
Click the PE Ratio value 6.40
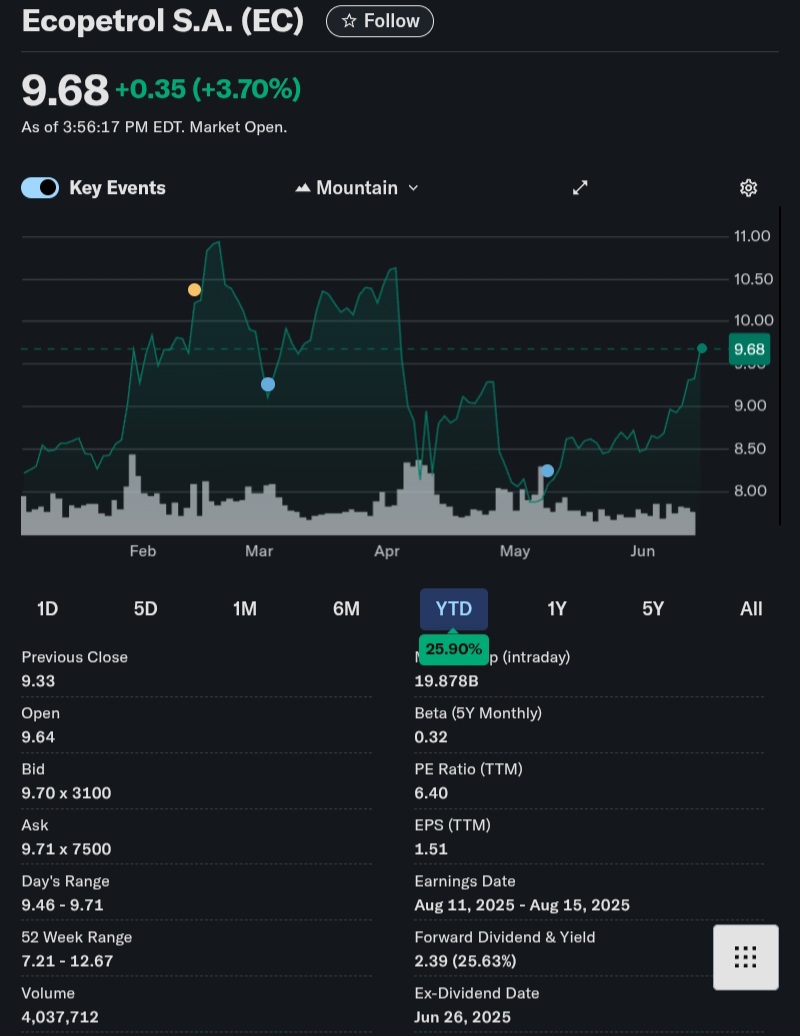(431, 793)
